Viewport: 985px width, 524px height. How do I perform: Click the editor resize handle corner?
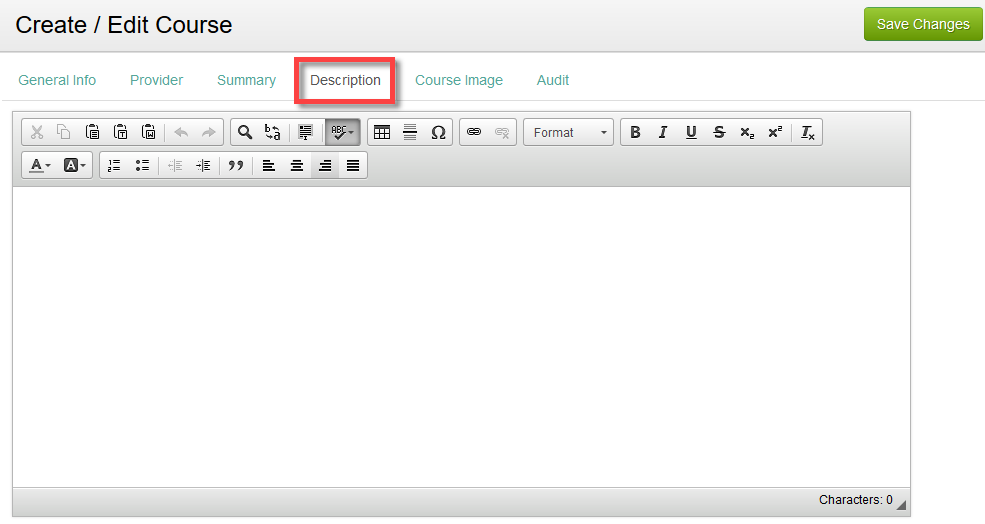[901, 504]
